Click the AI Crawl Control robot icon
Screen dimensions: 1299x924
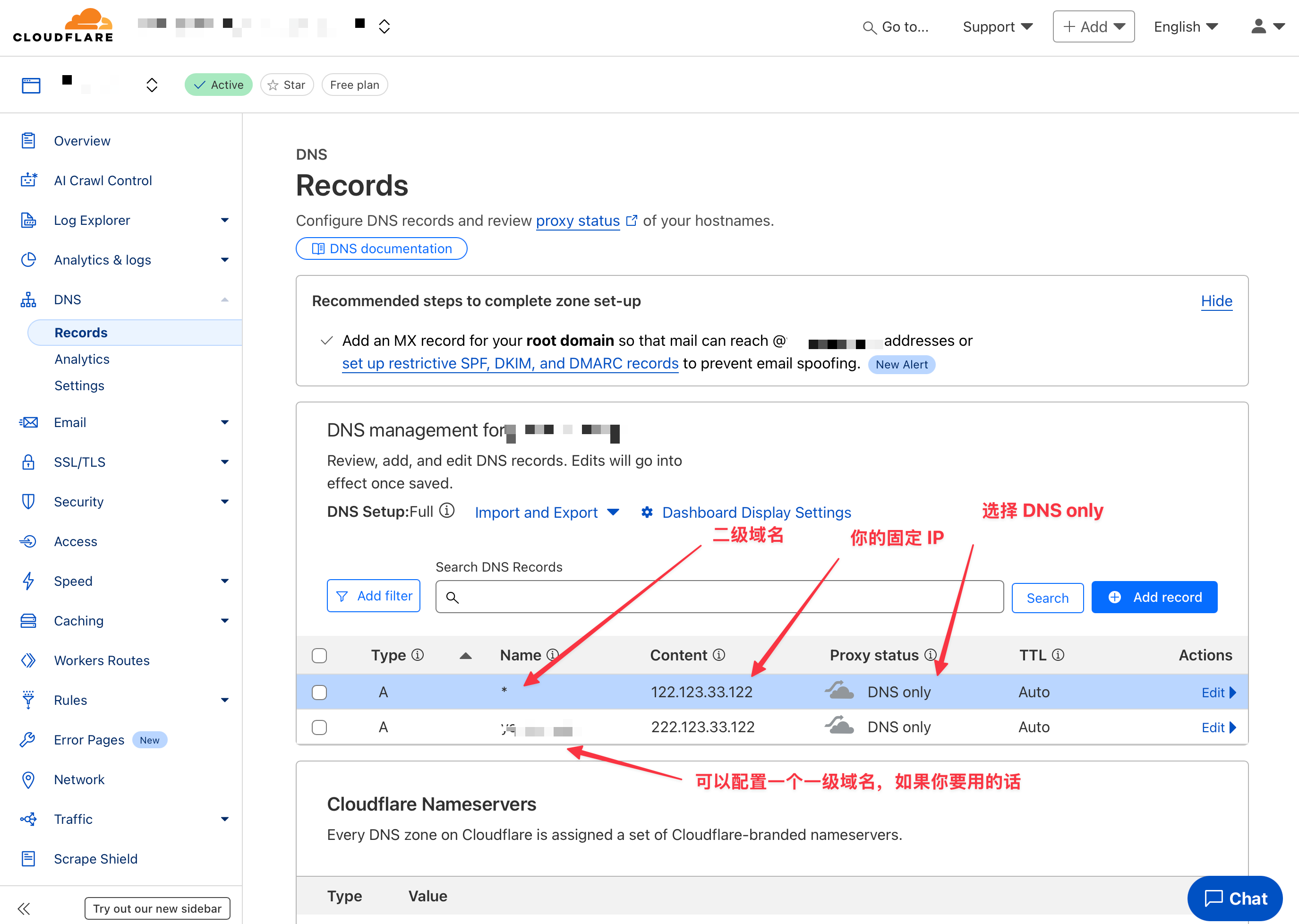28,180
